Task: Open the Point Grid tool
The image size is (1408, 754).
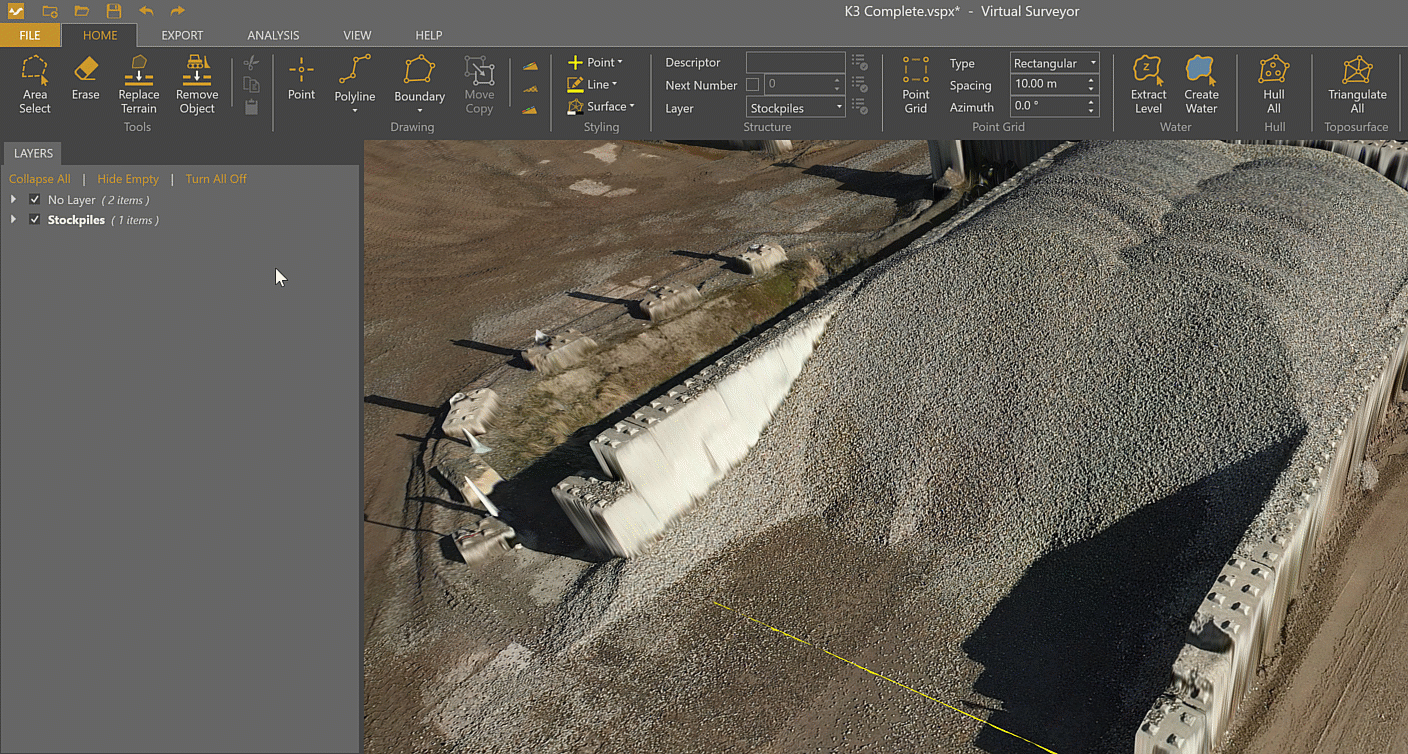Action: click(915, 84)
